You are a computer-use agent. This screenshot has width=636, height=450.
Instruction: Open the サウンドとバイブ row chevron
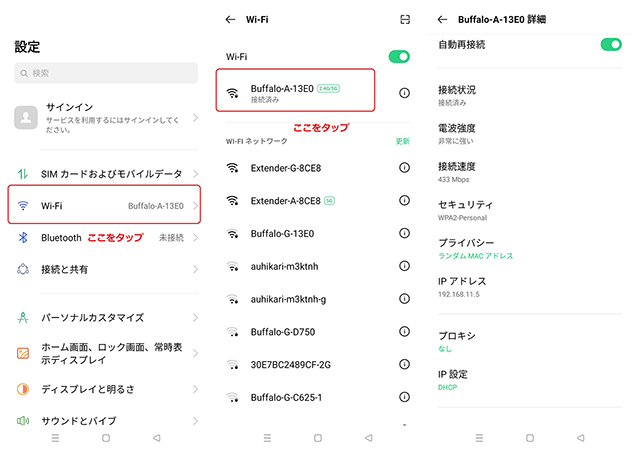[x=196, y=421]
